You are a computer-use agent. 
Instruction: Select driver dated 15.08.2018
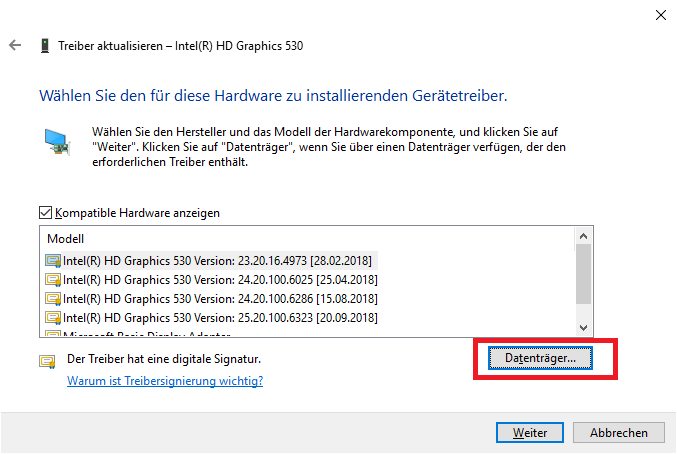tap(220, 299)
